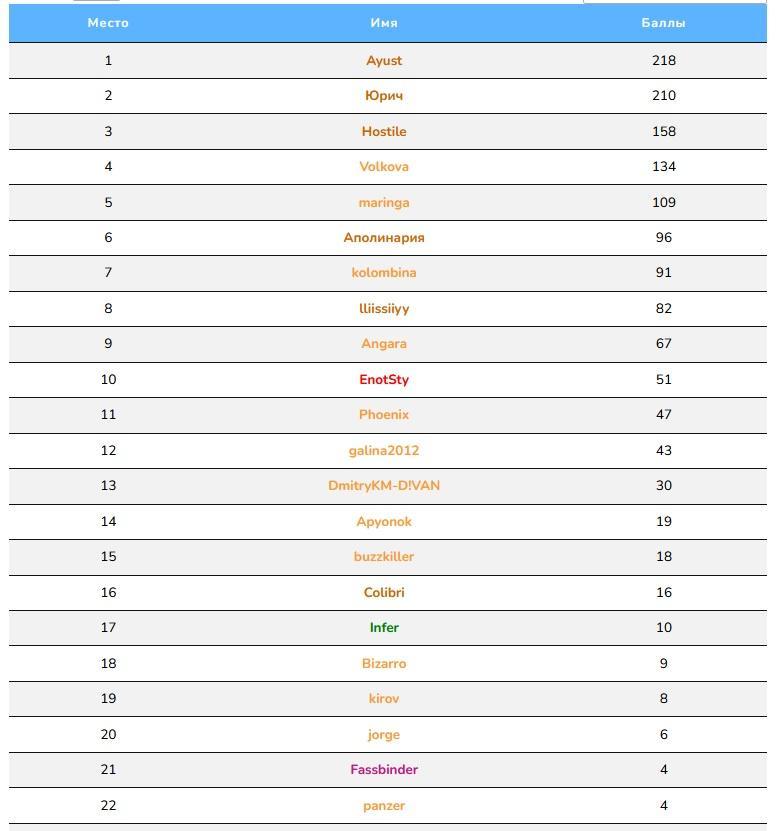Open the Phoenix profile link
The width and height of the screenshot is (779, 831).
[x=384, y=415]
